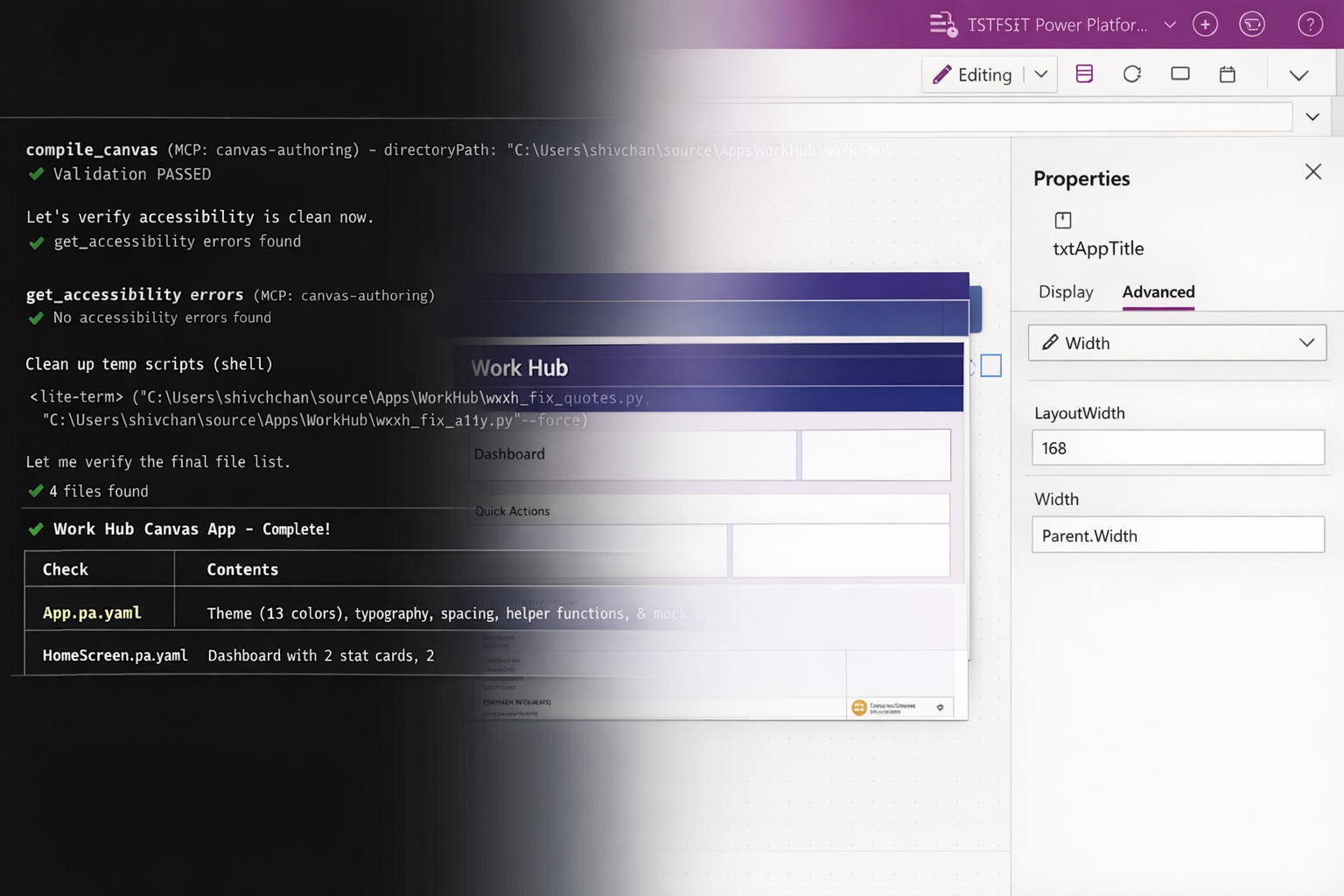Open the purple data table icon in toolbar
This screenshot has width=1344, height=896.
click(x=1084, y=74)
